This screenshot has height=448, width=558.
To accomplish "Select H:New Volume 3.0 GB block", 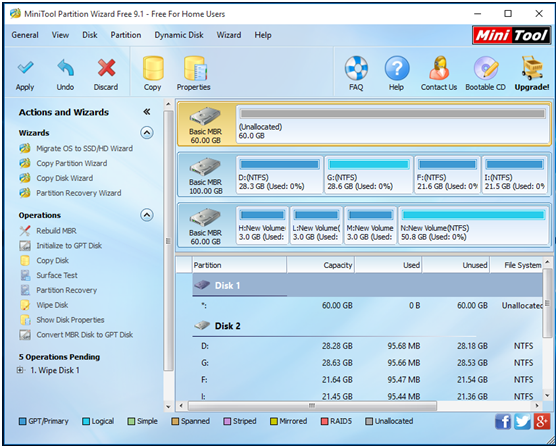I will [x=262, y=226].
